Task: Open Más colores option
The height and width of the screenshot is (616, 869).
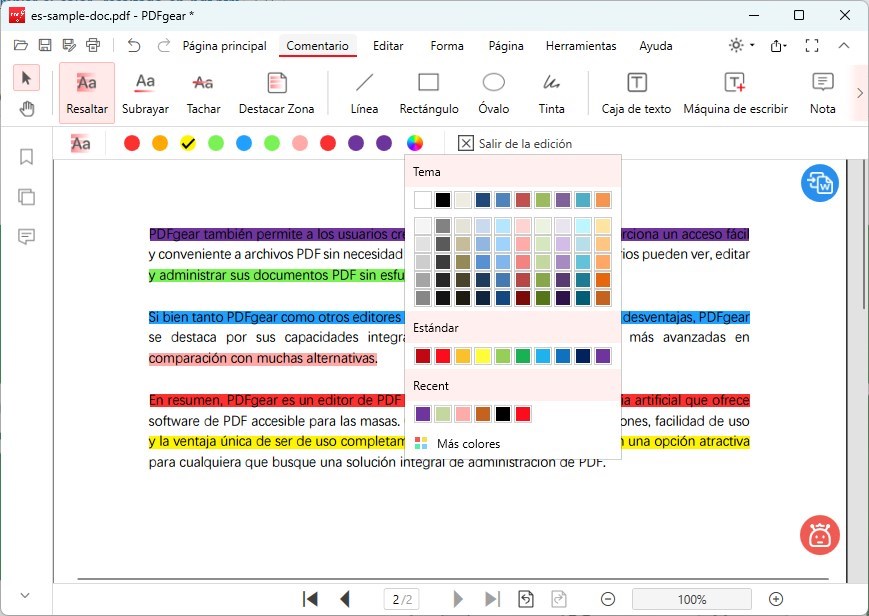Action: (x=468, y=443)
